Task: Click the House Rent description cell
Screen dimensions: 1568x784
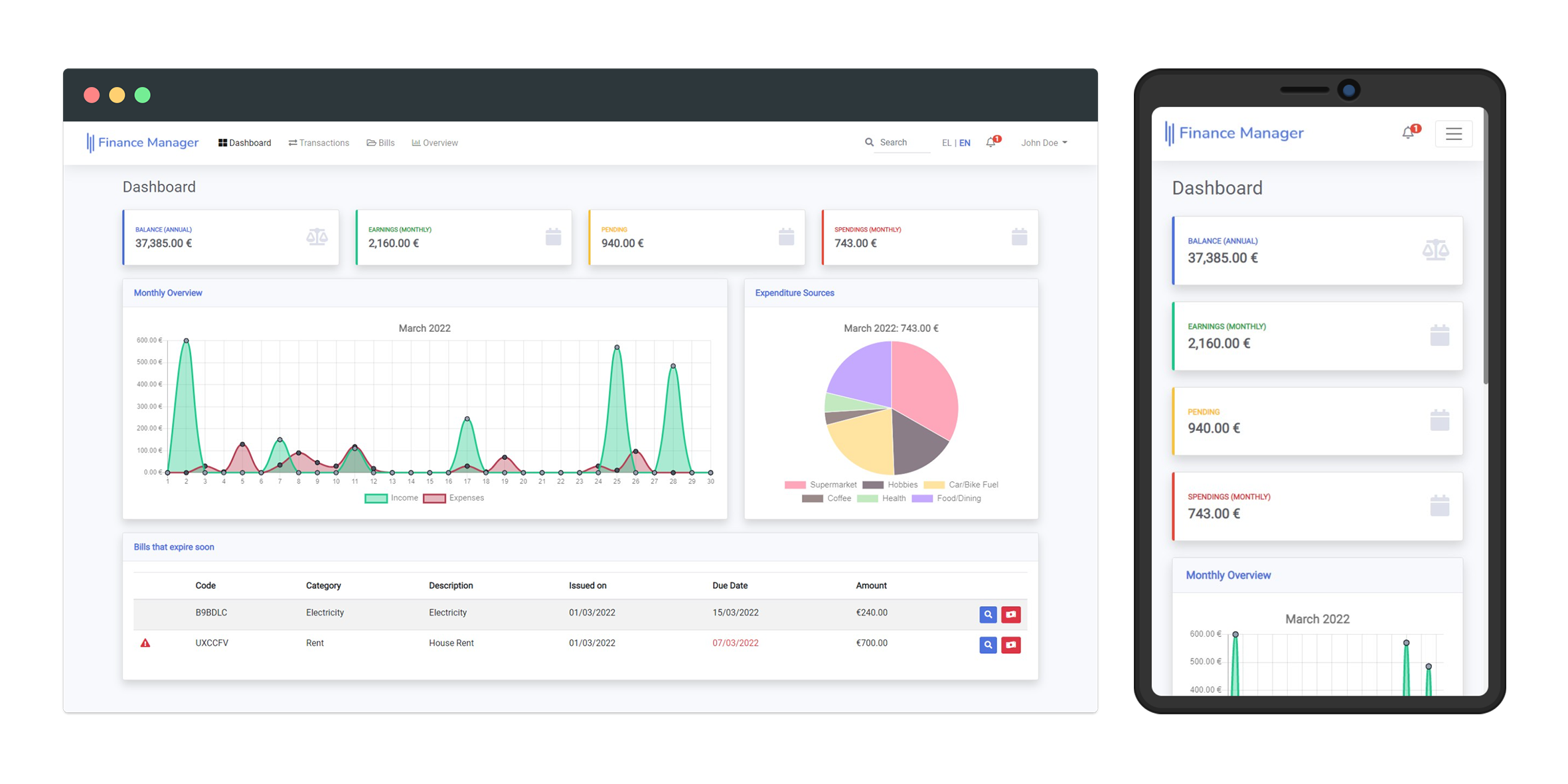Action: pyautogui.click(x=451, y=643)
